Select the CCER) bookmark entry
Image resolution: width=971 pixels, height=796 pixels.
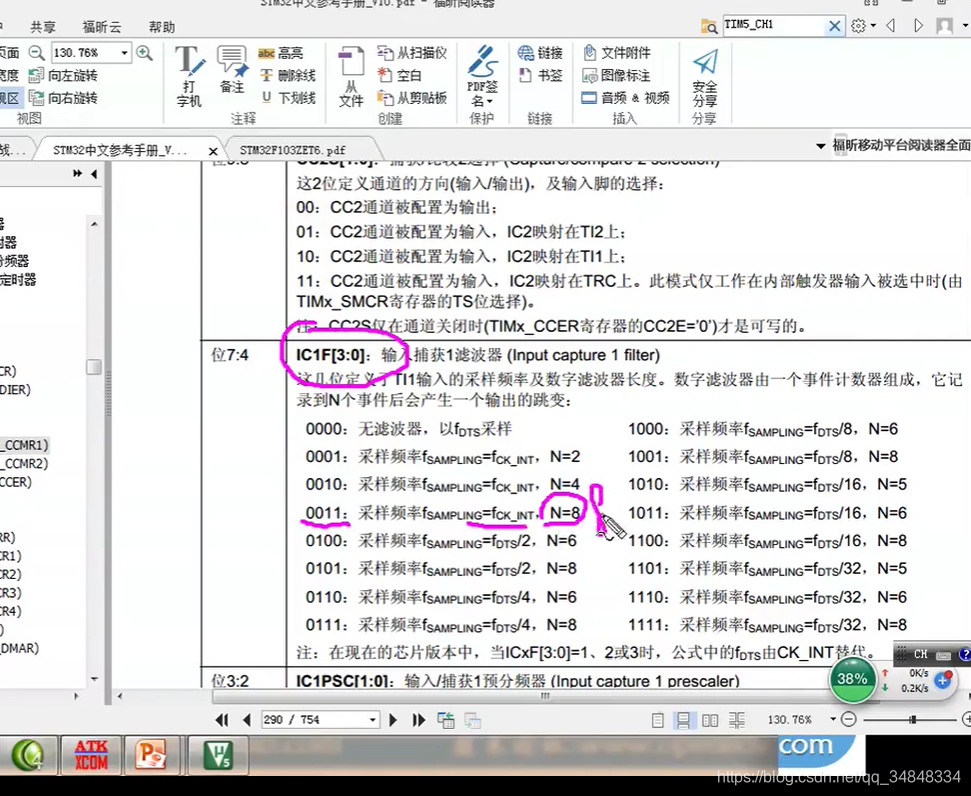point(16,482)
